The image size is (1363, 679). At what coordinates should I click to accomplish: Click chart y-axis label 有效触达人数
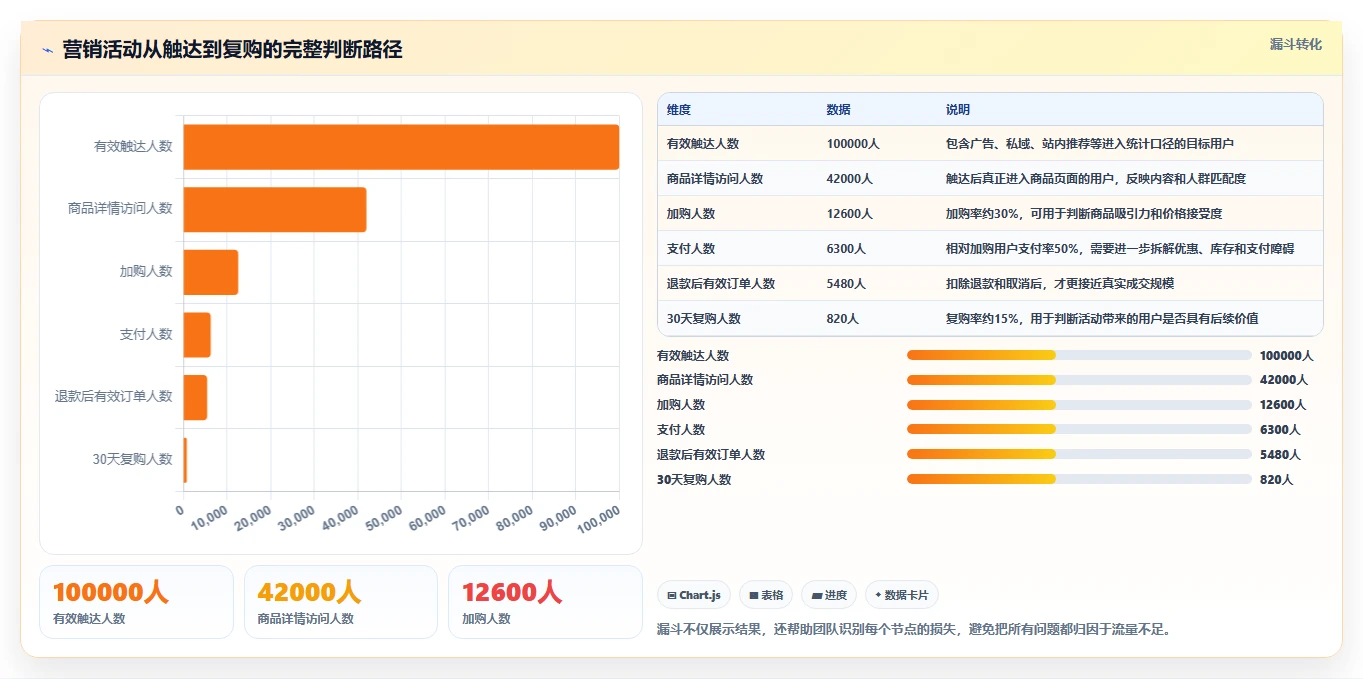pyautogui.click(x=133, y=146)
